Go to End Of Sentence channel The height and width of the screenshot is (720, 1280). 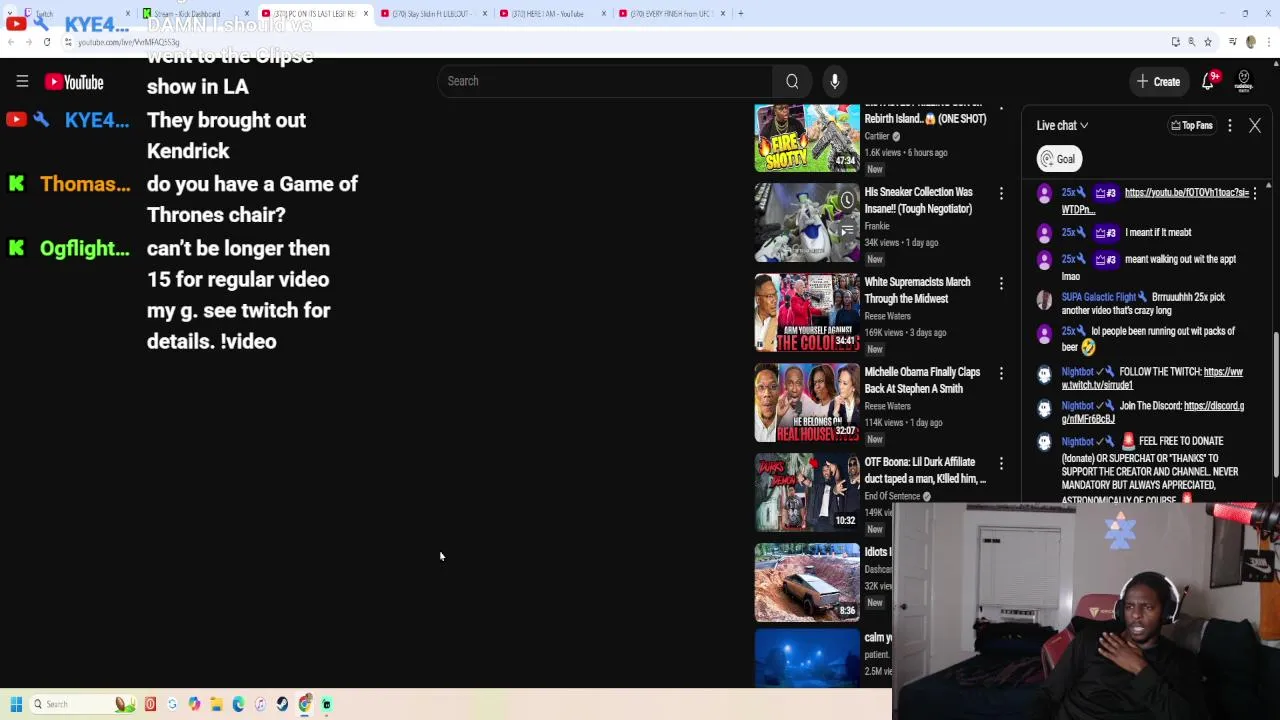(x=892, y=496)
